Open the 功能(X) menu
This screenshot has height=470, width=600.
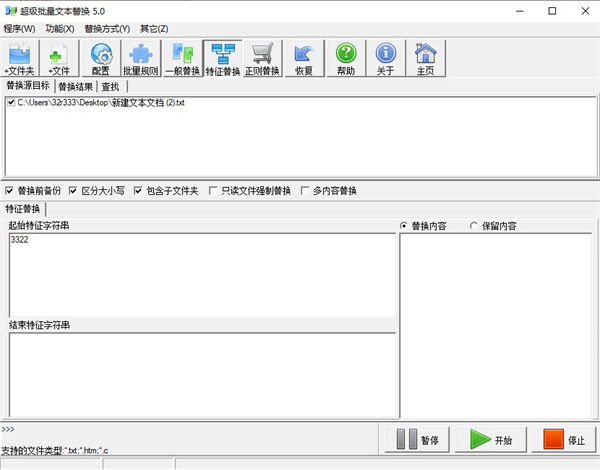click(59, 28)
